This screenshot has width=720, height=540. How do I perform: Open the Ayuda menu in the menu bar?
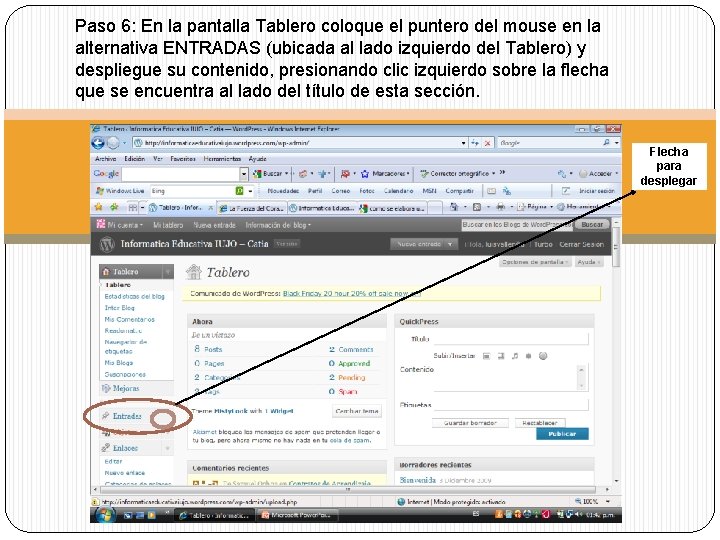click(x=258, y=159)
